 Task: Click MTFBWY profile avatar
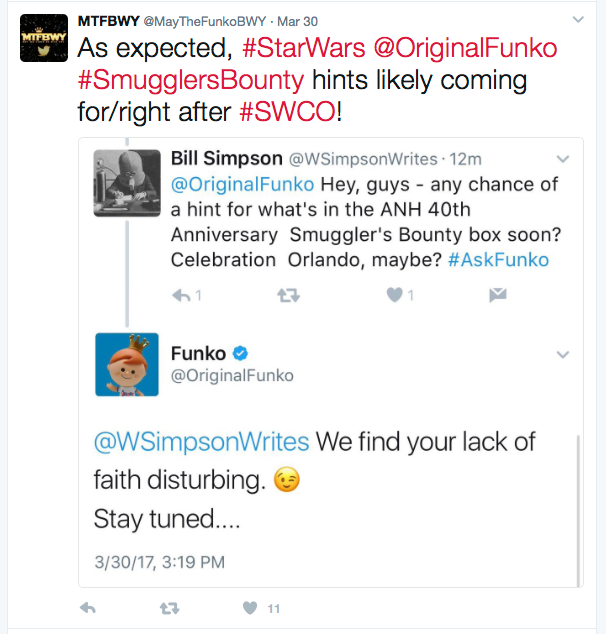tap(44, 38)
